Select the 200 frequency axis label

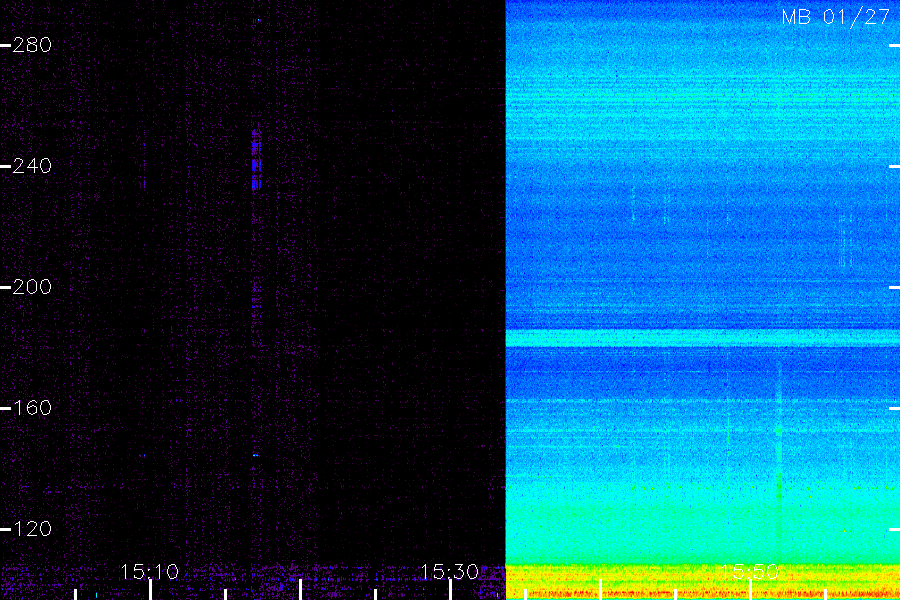click(32, 287)
